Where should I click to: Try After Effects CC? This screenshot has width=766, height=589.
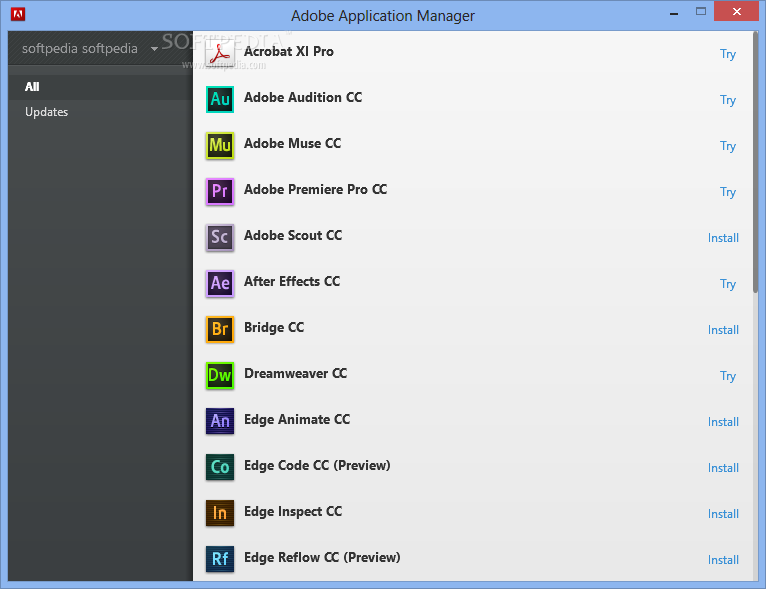pos(728,284)
